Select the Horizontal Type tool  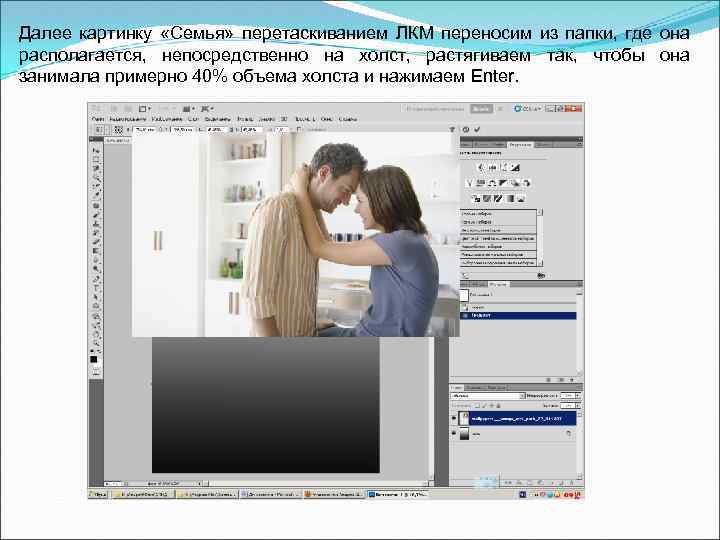[96, 288]
